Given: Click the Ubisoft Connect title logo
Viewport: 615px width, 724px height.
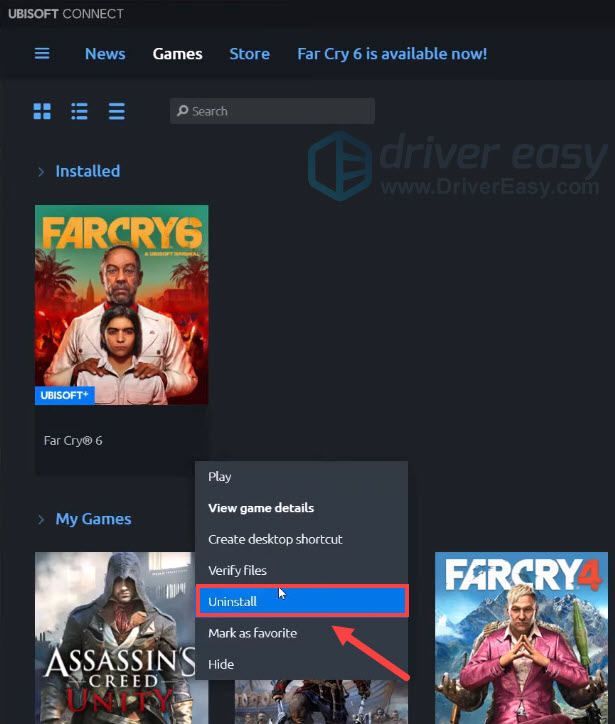Looking at the screenshot, I should coord(66,14).
